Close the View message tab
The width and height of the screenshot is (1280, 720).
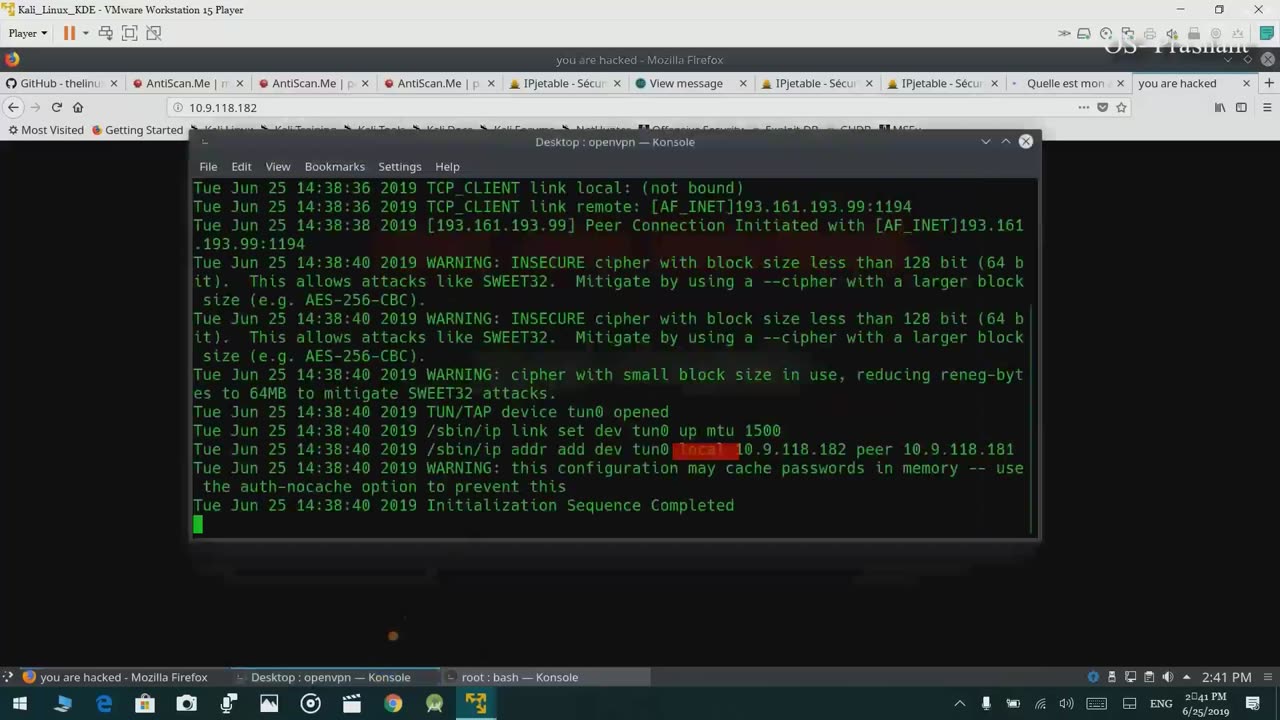(x=742, y=83)
